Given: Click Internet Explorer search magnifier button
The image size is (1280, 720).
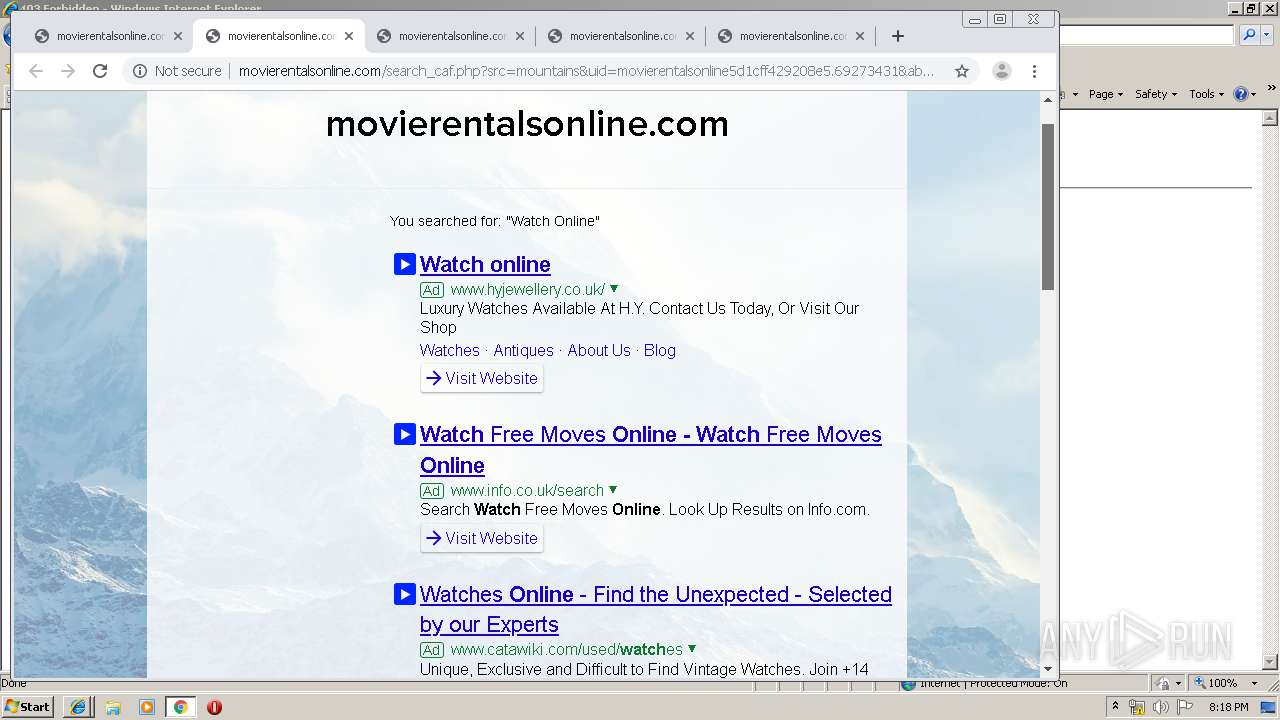Looking at the screenshot, I should coord(1249,35).
